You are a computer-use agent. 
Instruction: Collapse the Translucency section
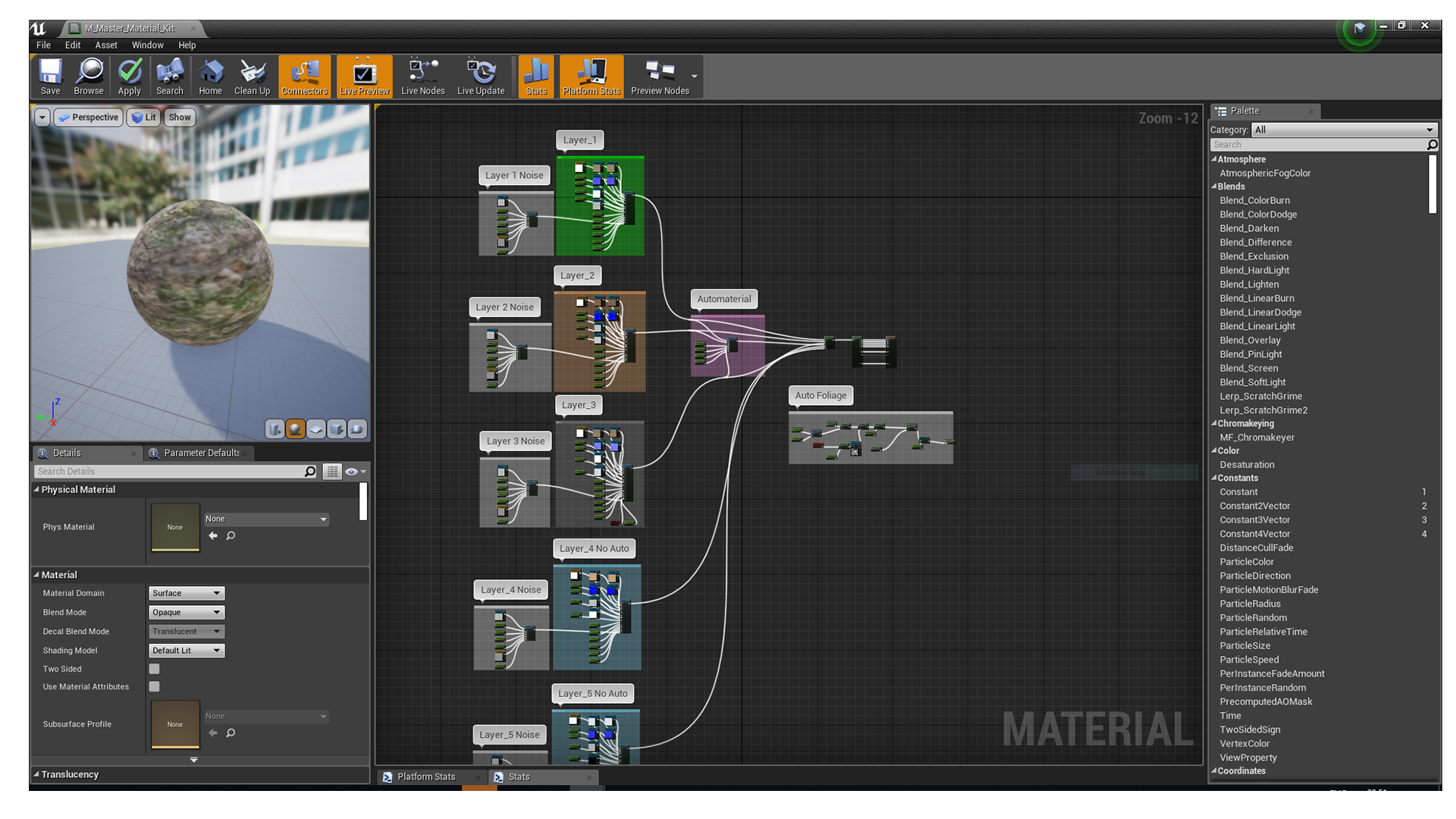[x=36, y=774]
